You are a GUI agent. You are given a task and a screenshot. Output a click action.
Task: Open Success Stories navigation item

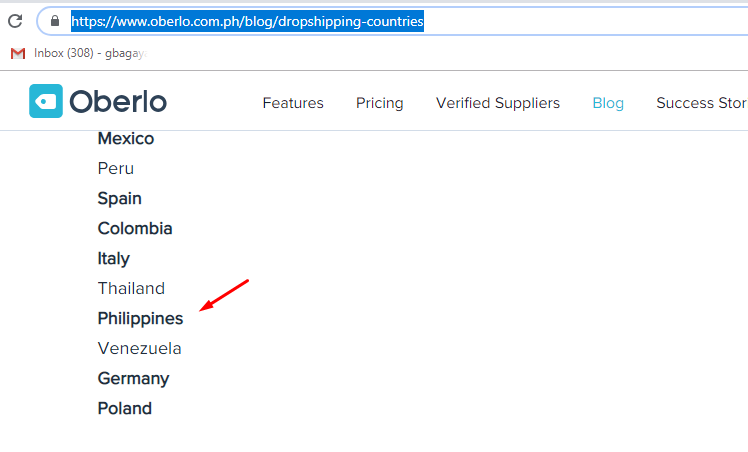point(702,103)
